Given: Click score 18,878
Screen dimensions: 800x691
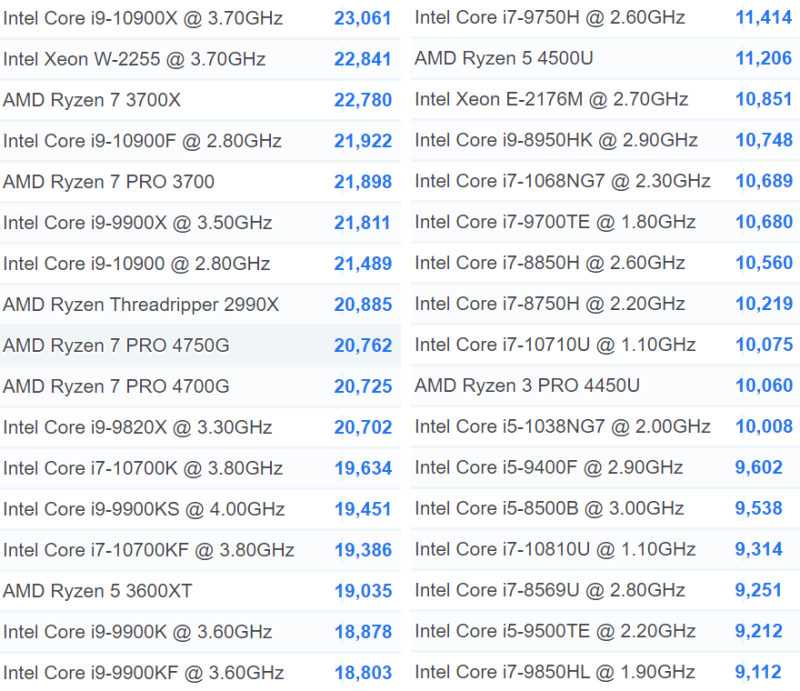Looking at the screenshot, I should (x=363, y=632).
